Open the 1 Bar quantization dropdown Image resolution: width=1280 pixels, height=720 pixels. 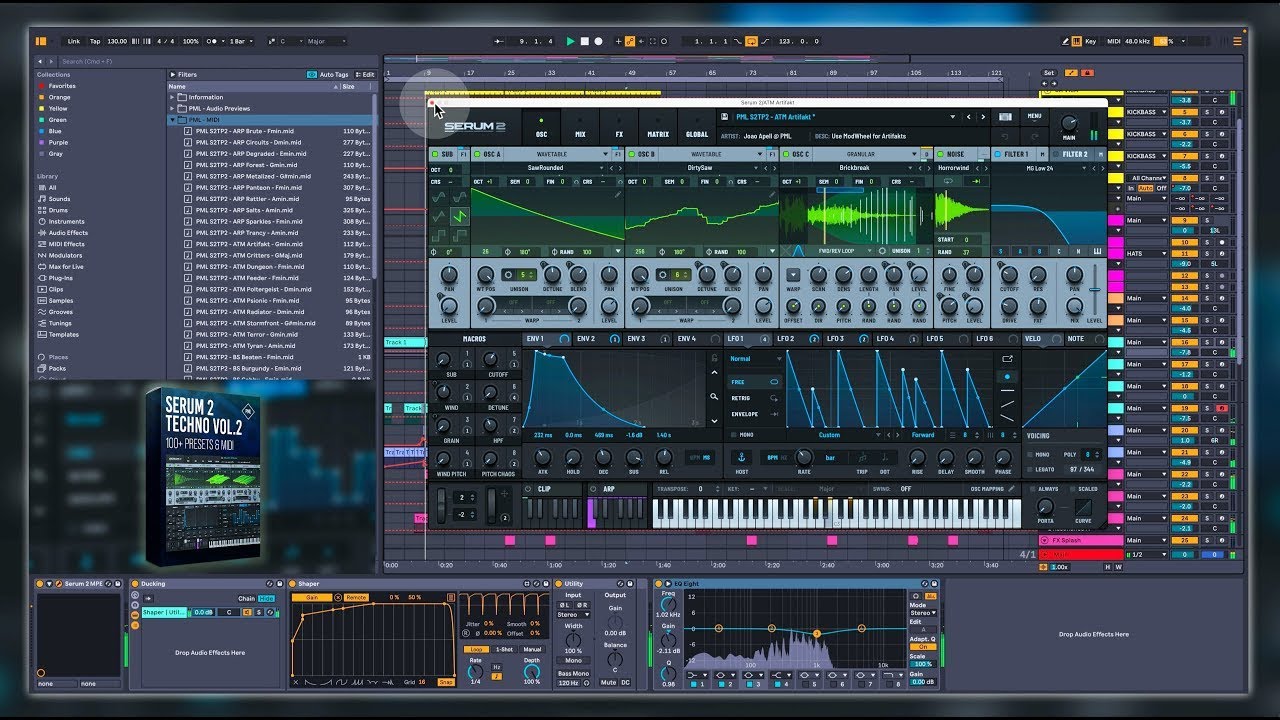pyautogui.click(x=241, y=41)
